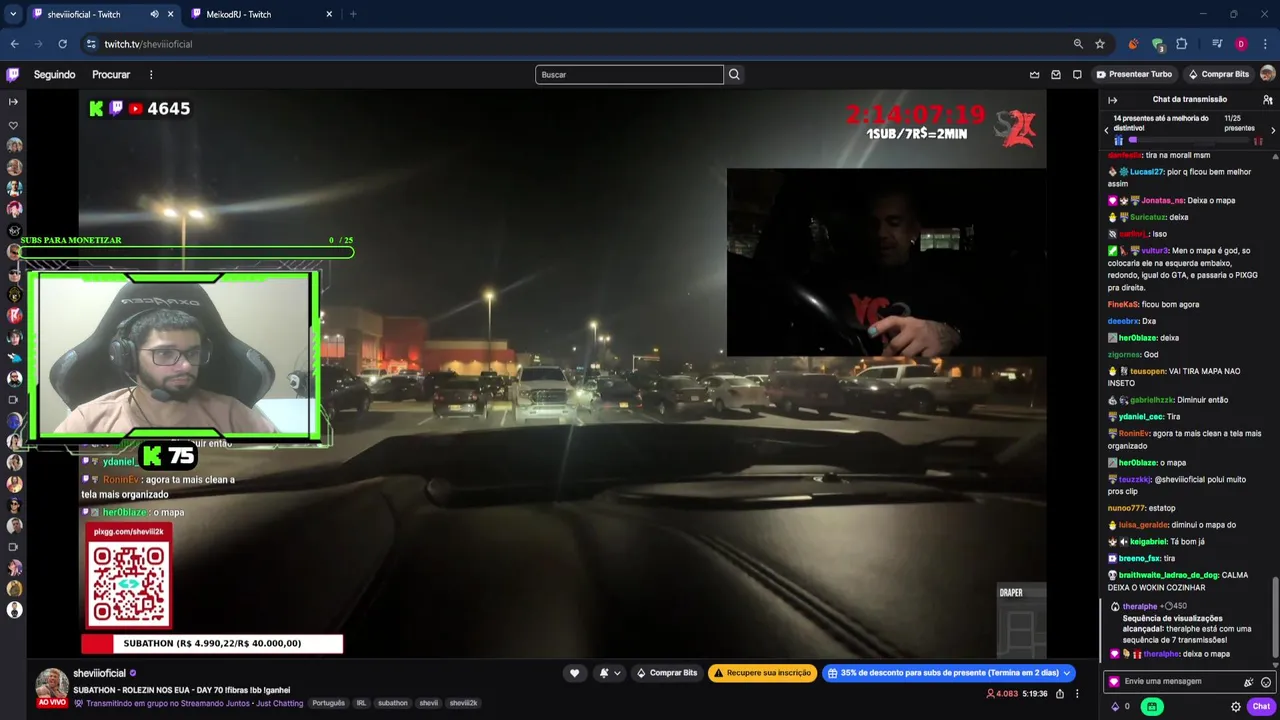This screenshot has width=1280, height=720.
Task: Mute the sheviioficial tab audio icon
Action: click(154, 14)
